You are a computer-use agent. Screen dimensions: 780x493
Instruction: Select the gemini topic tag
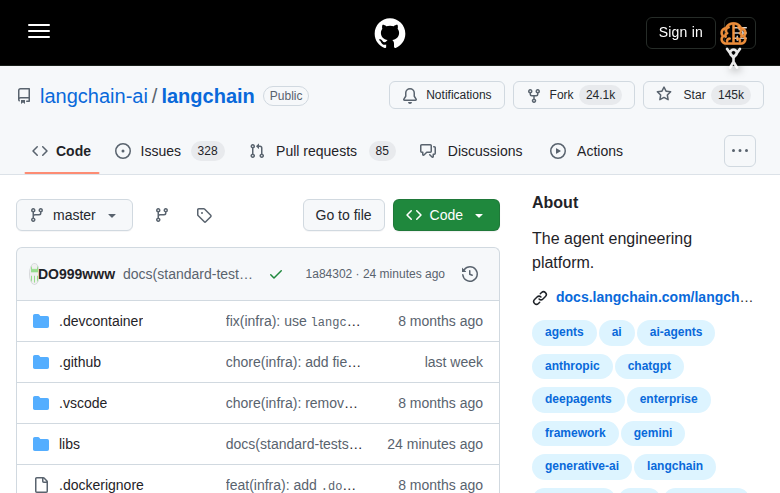coord(653,433)
